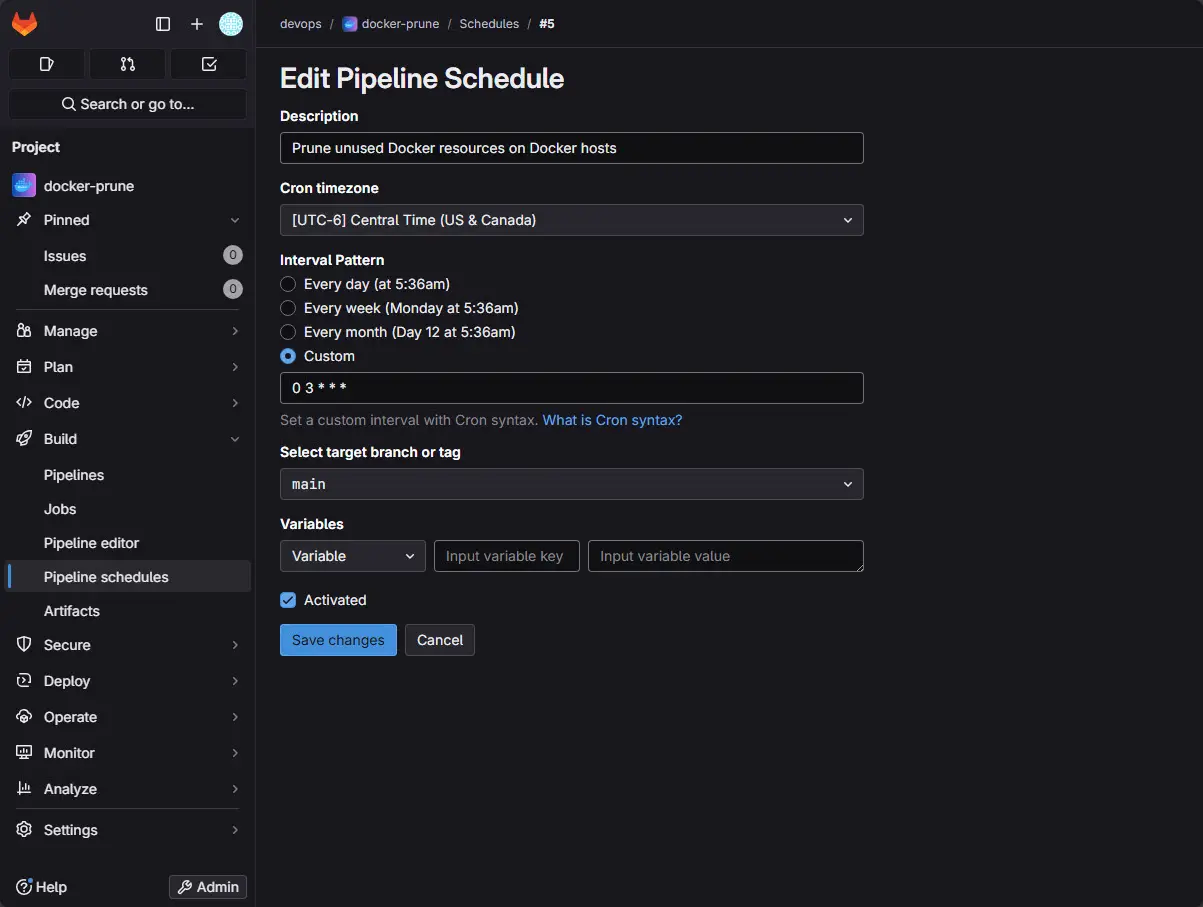The image size is (1203, 907).
Task: Open the Cron timezone dropdown
Action: [x=571, y=220]
